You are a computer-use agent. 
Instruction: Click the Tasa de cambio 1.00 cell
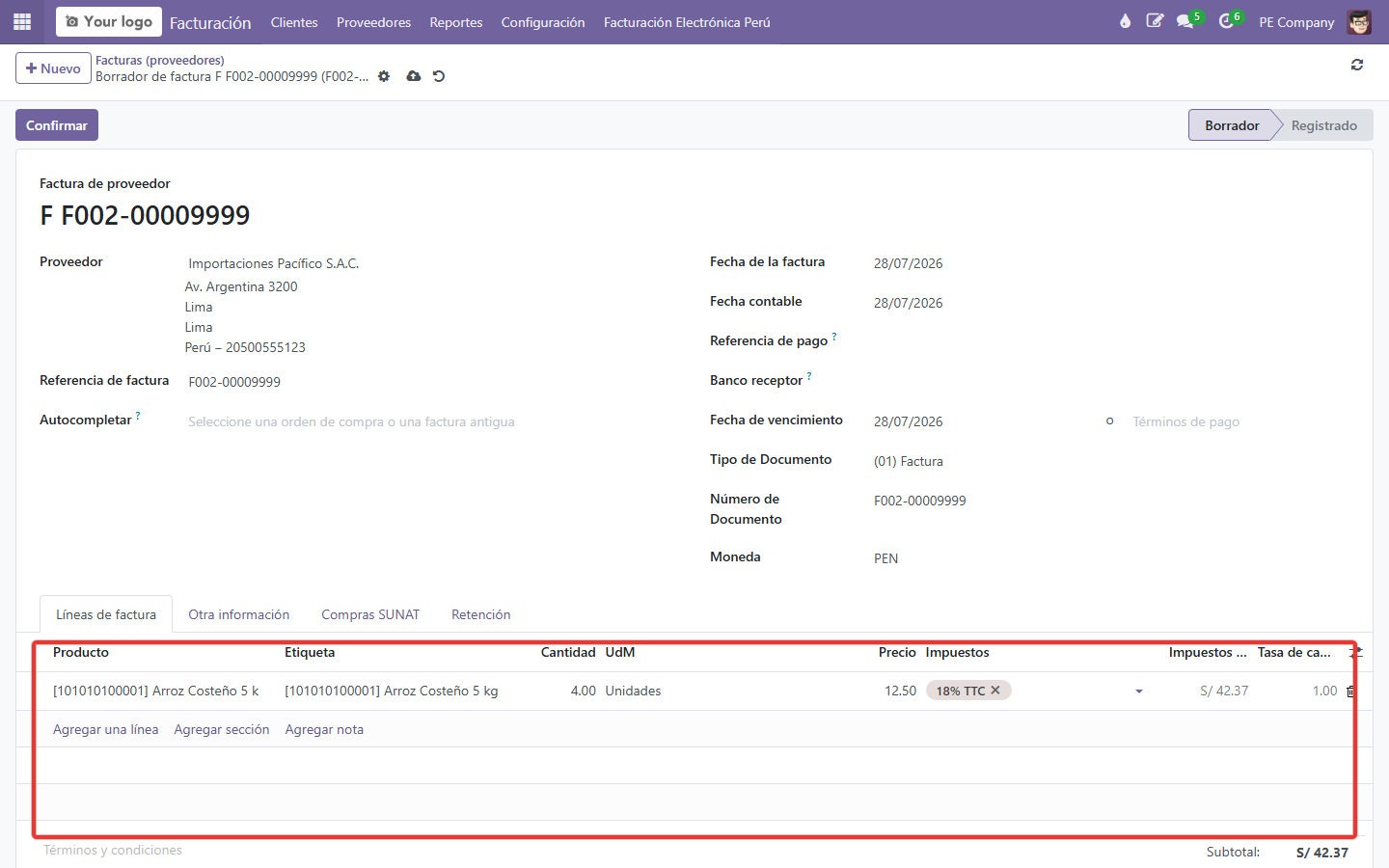(x=1297, y=691)
